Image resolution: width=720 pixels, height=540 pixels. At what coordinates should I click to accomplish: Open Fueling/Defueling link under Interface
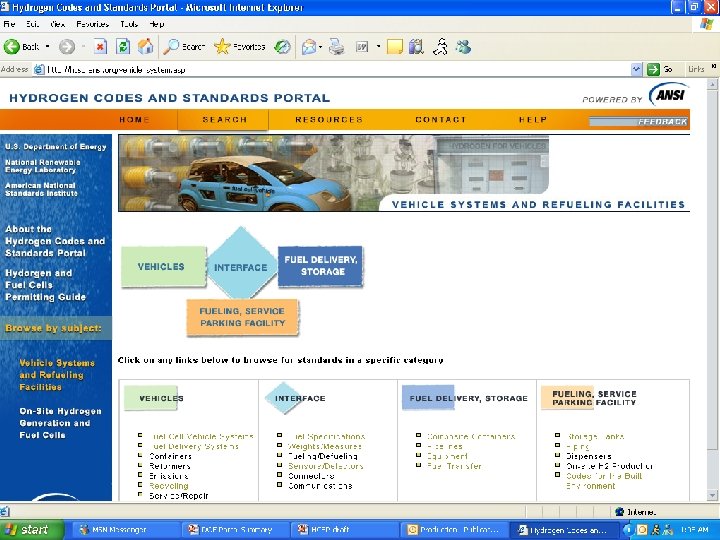(x=322, y=456)
